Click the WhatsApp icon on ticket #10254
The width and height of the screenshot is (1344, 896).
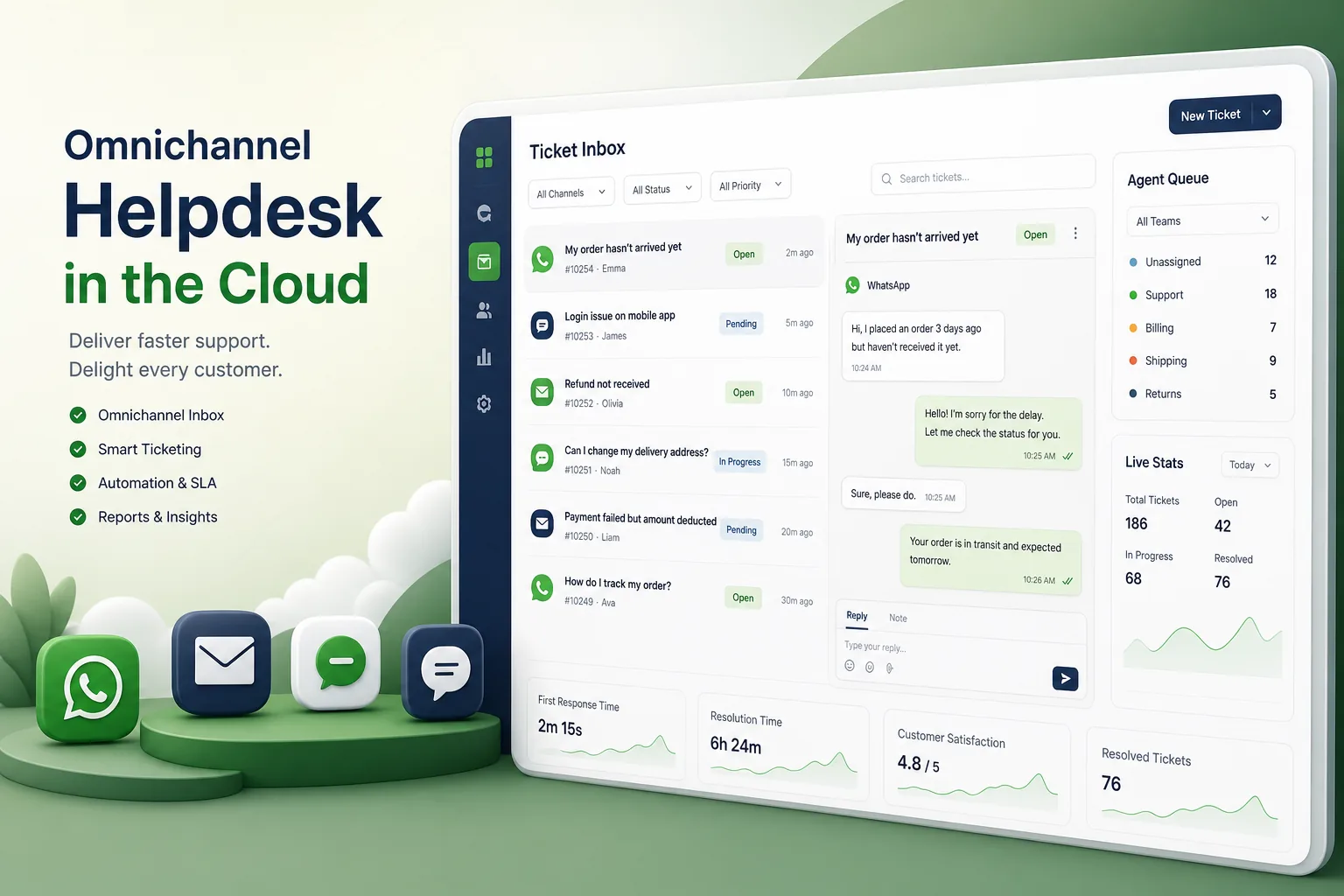tap(542, 259)
